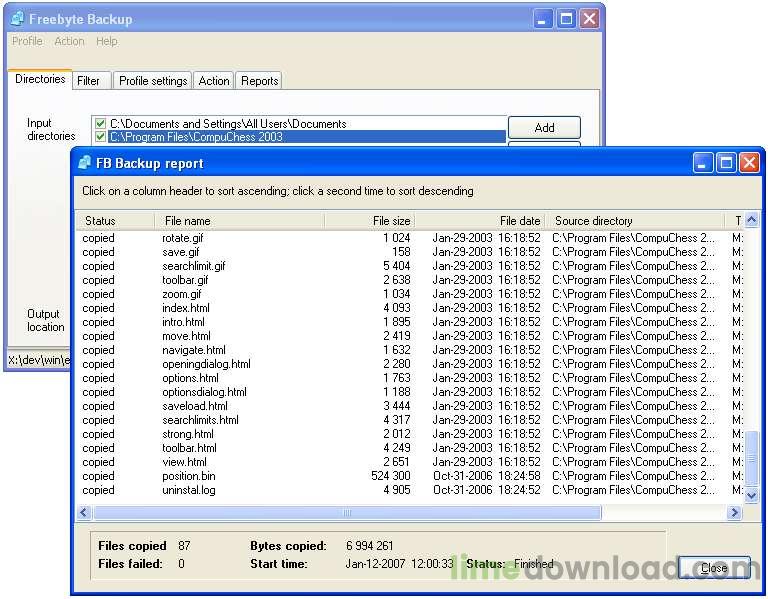Select the intro.html row
The image size is (768, 599).
click(410, 322)
